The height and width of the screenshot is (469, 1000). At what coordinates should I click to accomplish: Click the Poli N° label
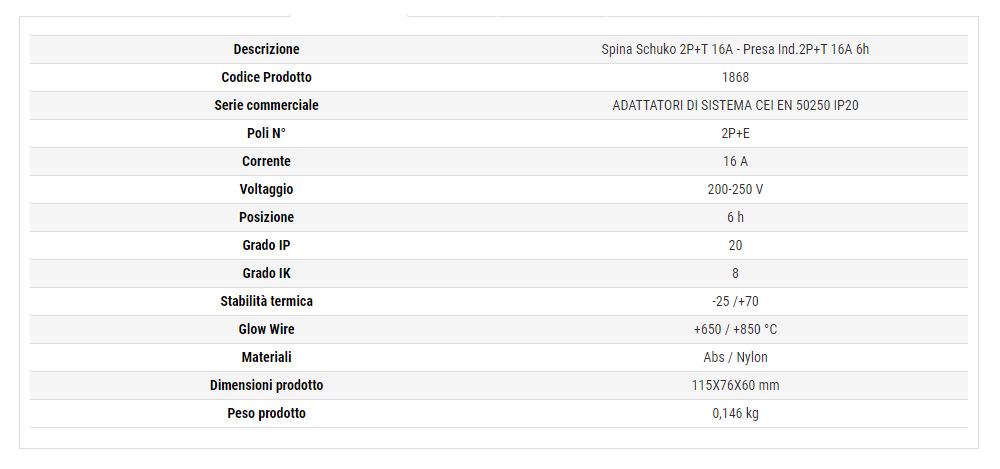(x=266, y=133)
